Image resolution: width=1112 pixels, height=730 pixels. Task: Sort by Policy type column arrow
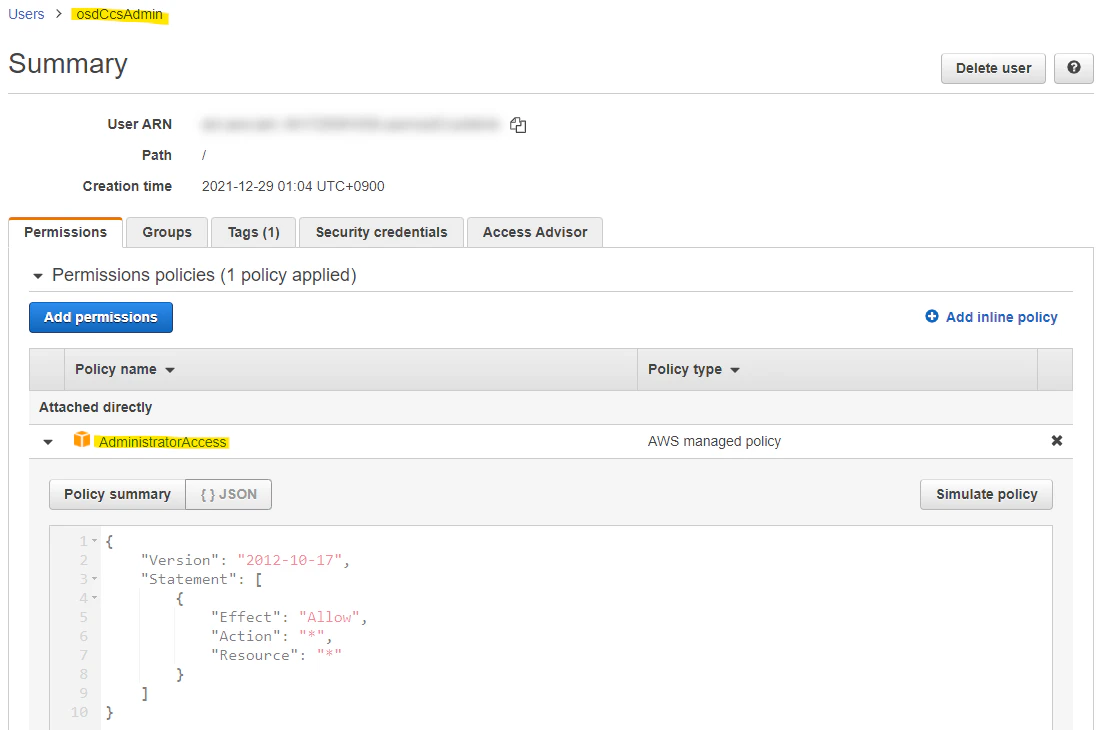pos(735,370)
